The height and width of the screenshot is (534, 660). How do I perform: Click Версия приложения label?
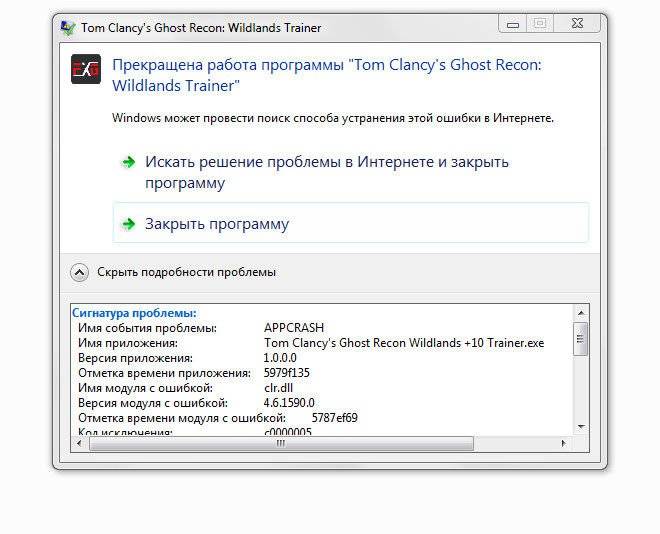136,359
